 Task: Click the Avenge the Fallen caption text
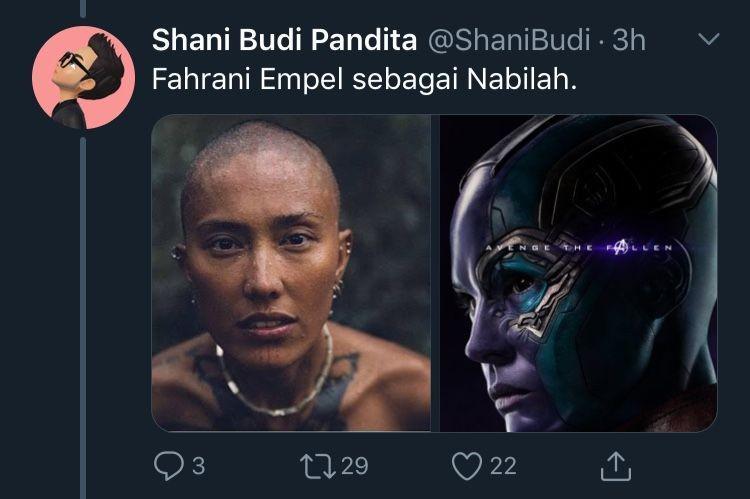579,247
